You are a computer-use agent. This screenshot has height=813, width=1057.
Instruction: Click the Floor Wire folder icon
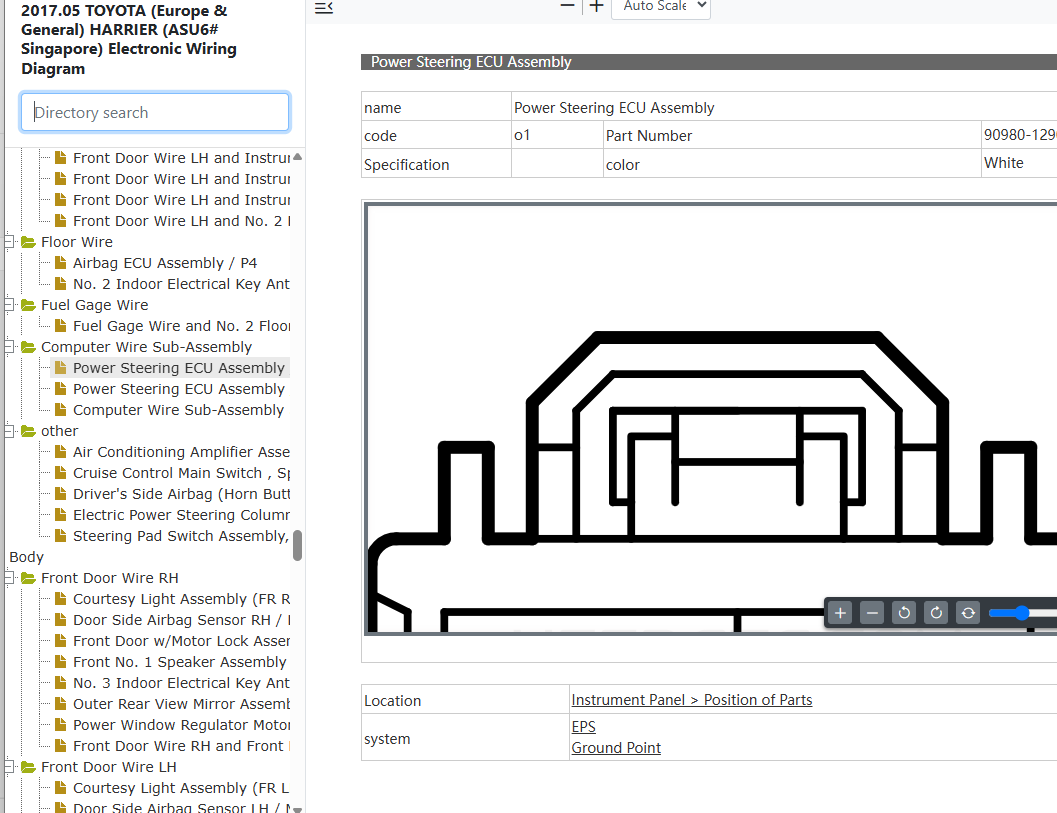click(x=28, y=242)
